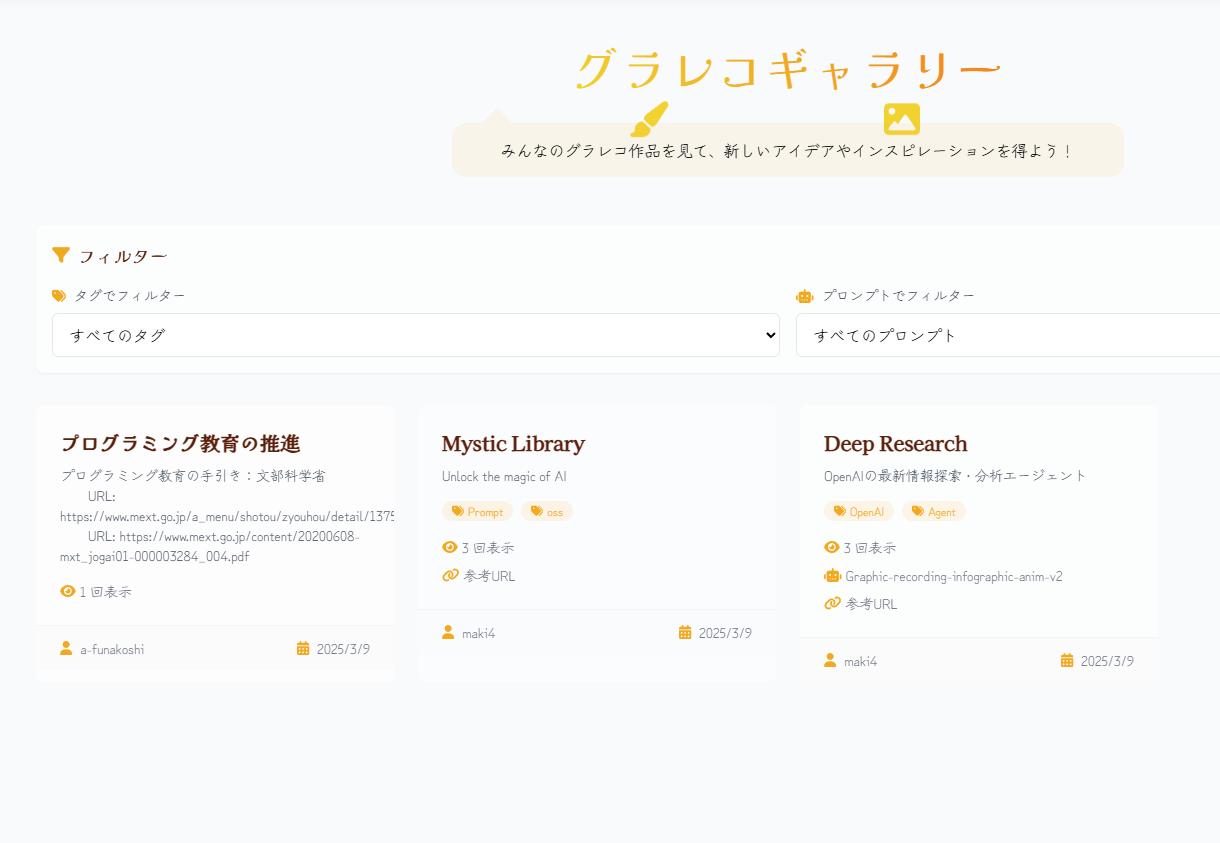Screen dimensions: 1220x843
Task: Open the Deep Research card title
Action: pos(895,443)
